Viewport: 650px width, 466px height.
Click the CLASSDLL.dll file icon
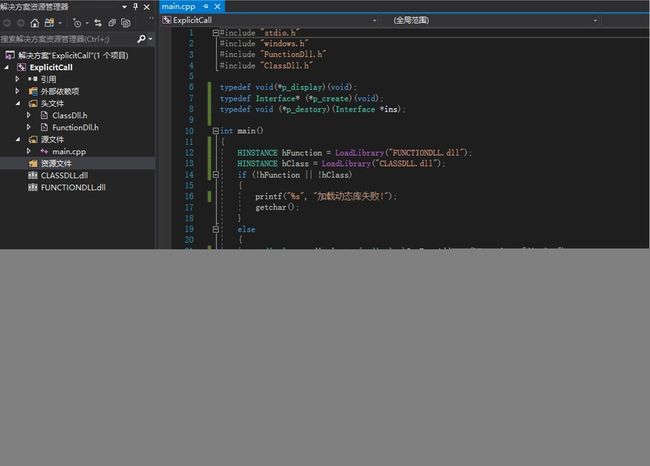click(x=33, y=175)
